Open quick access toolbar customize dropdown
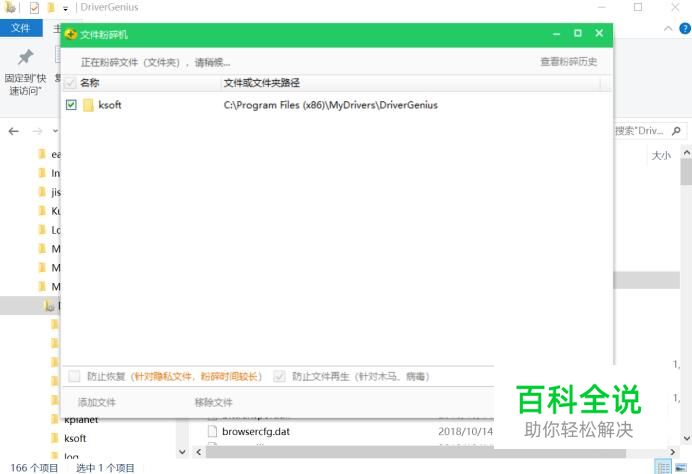692x474 pixels. (x=65, y=8)
